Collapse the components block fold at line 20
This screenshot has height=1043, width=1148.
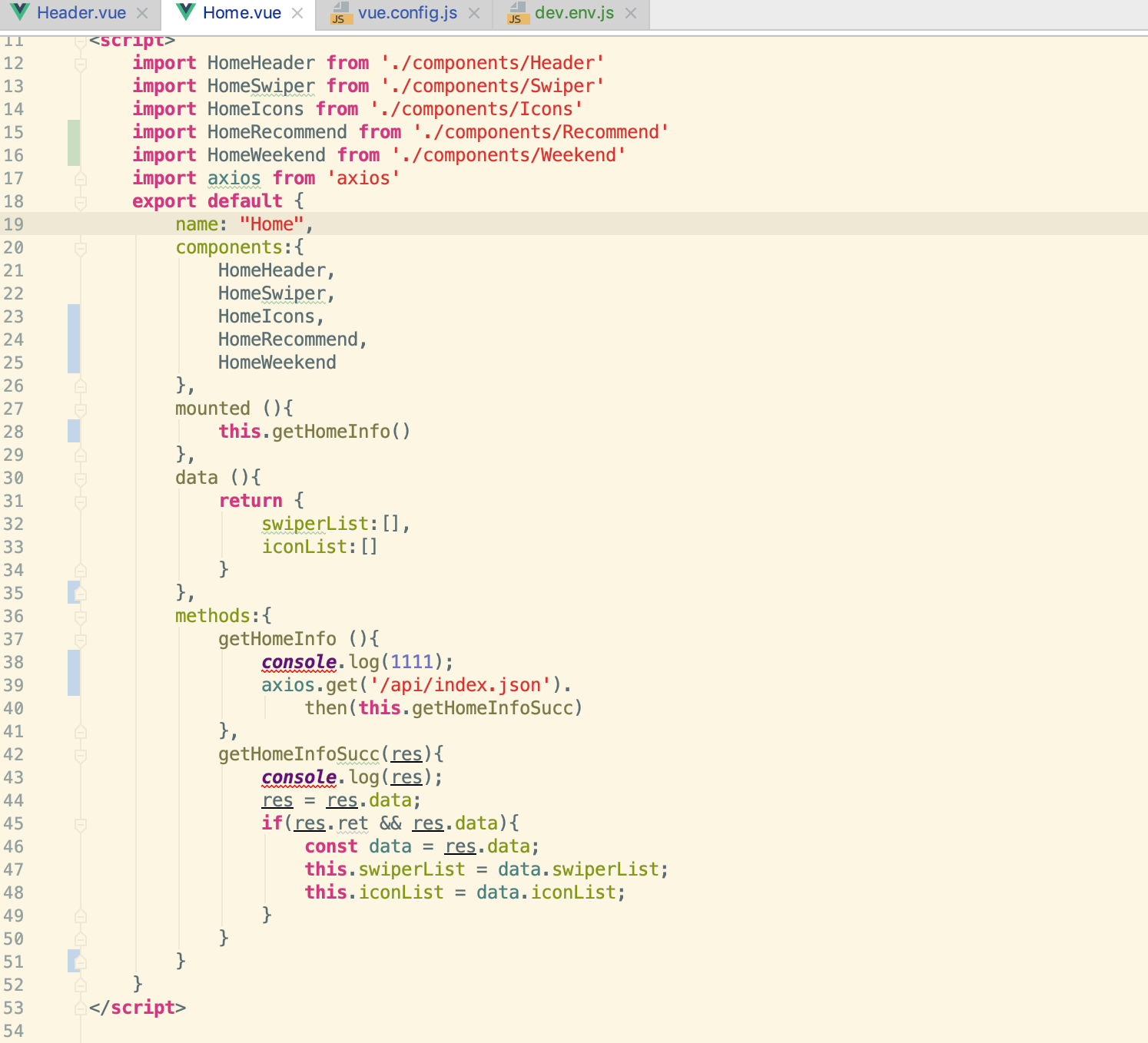coord(81,248)
